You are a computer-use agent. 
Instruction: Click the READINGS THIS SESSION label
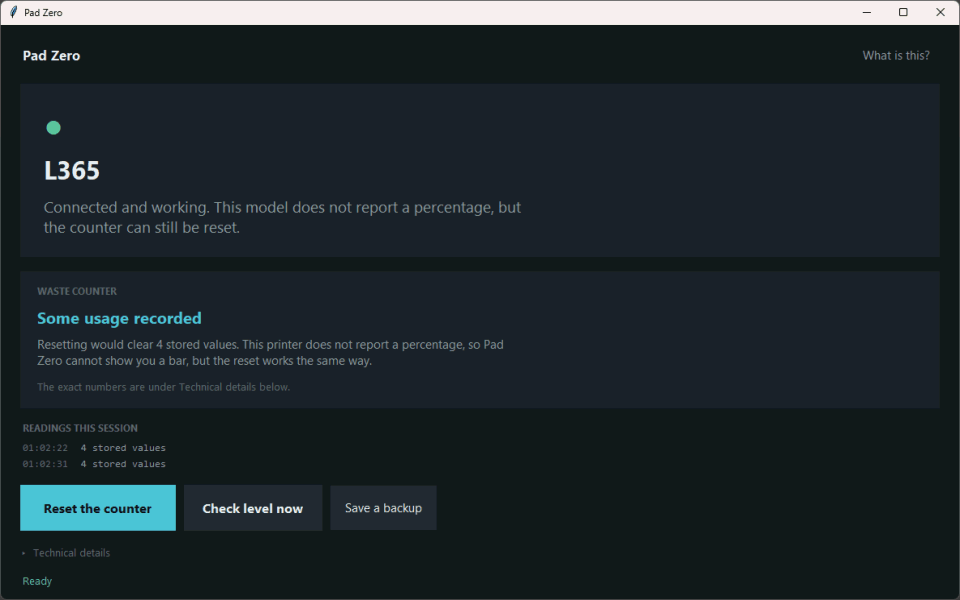tap(80, 428)
